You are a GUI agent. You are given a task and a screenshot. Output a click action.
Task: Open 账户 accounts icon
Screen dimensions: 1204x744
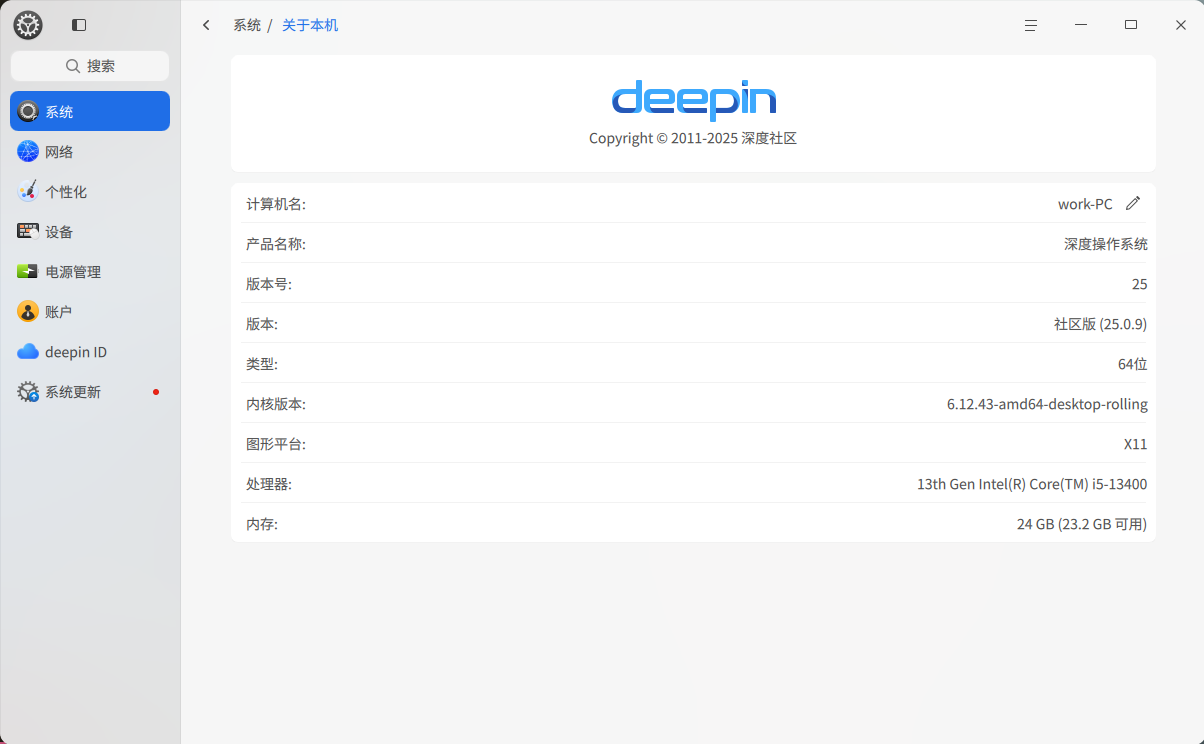coord(28,312)
